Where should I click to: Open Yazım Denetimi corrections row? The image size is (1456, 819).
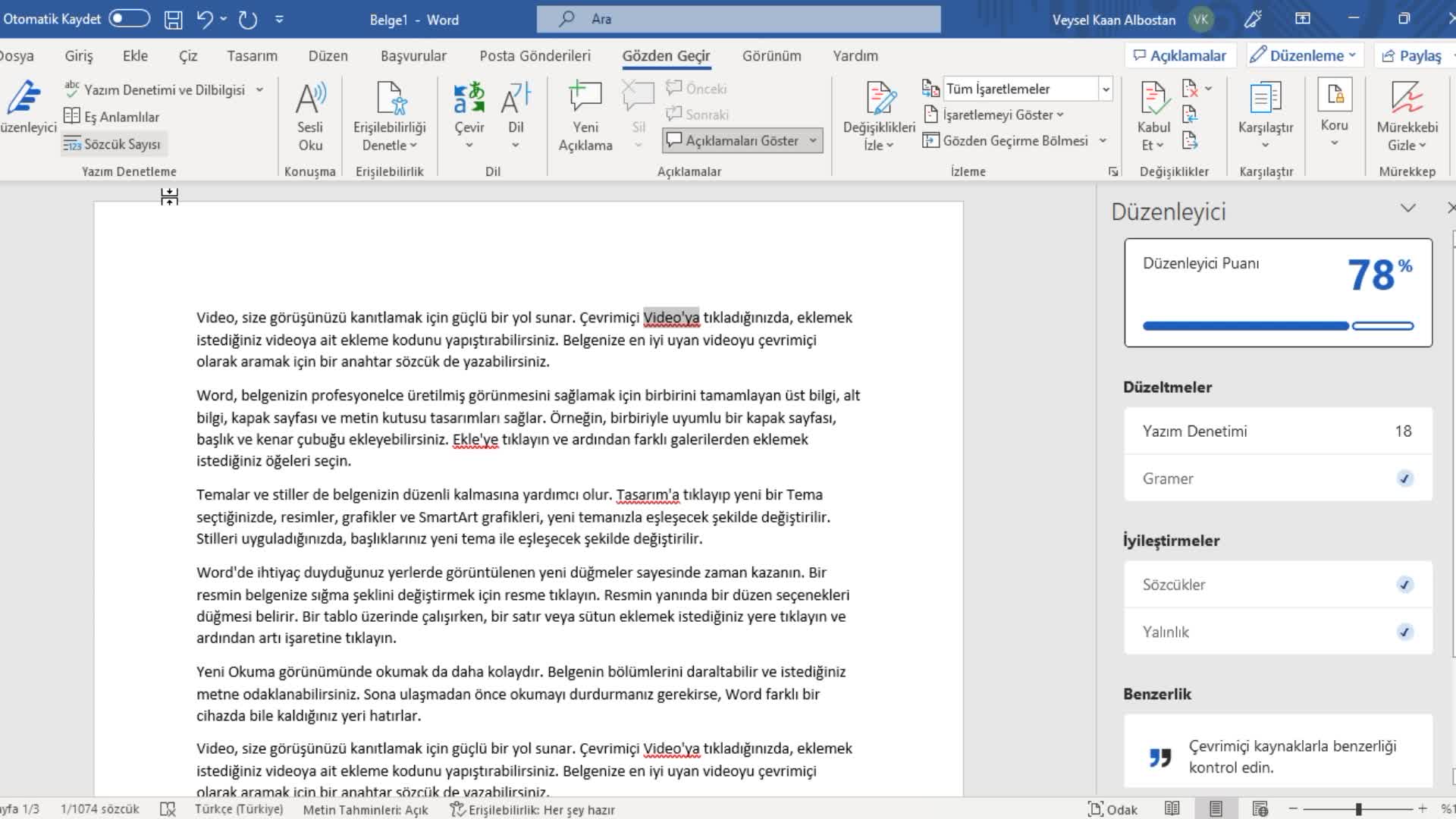coord(1279,431)
